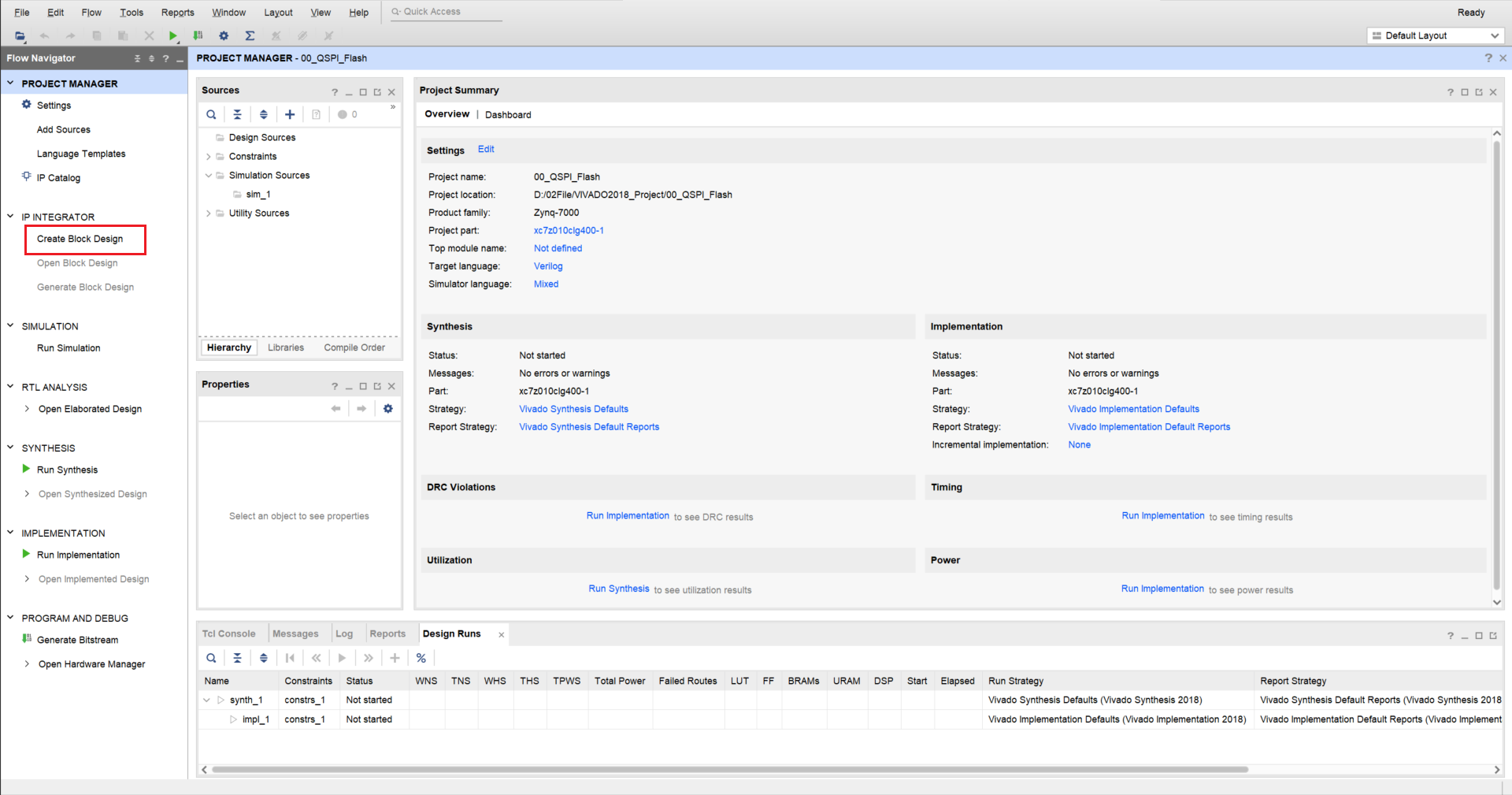1512x795 pixels.
Task: Select the impl_1 row in Design Runs
Action: [849, 719]
